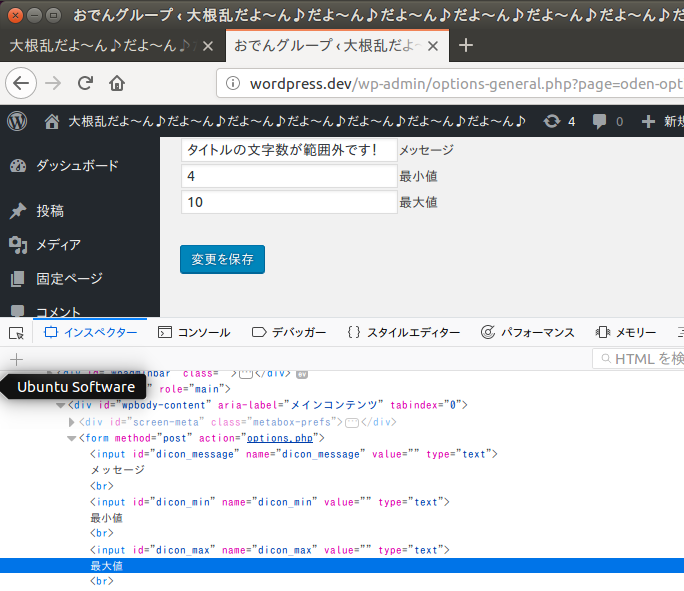Click the media library icon
The image size is (684, 591).
point(18,245)
